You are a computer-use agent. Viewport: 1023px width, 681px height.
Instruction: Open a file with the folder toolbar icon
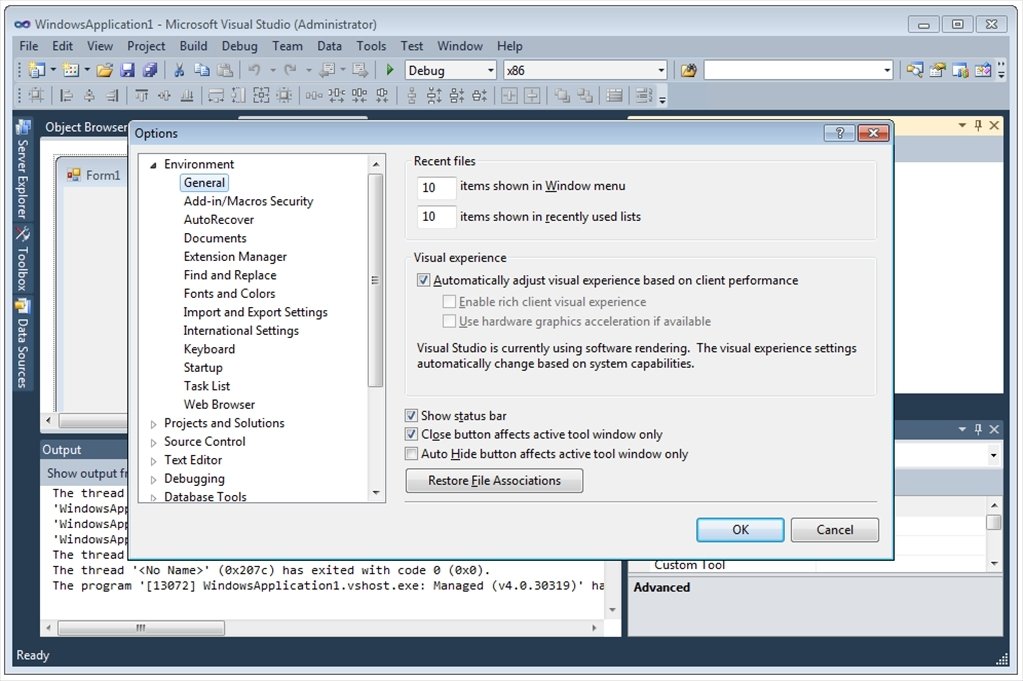pos(104,69)
